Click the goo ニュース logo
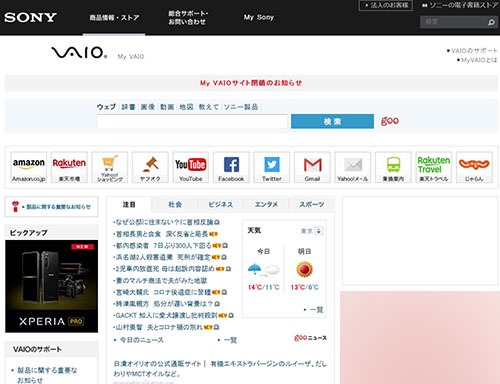 (x=310, y=338)
